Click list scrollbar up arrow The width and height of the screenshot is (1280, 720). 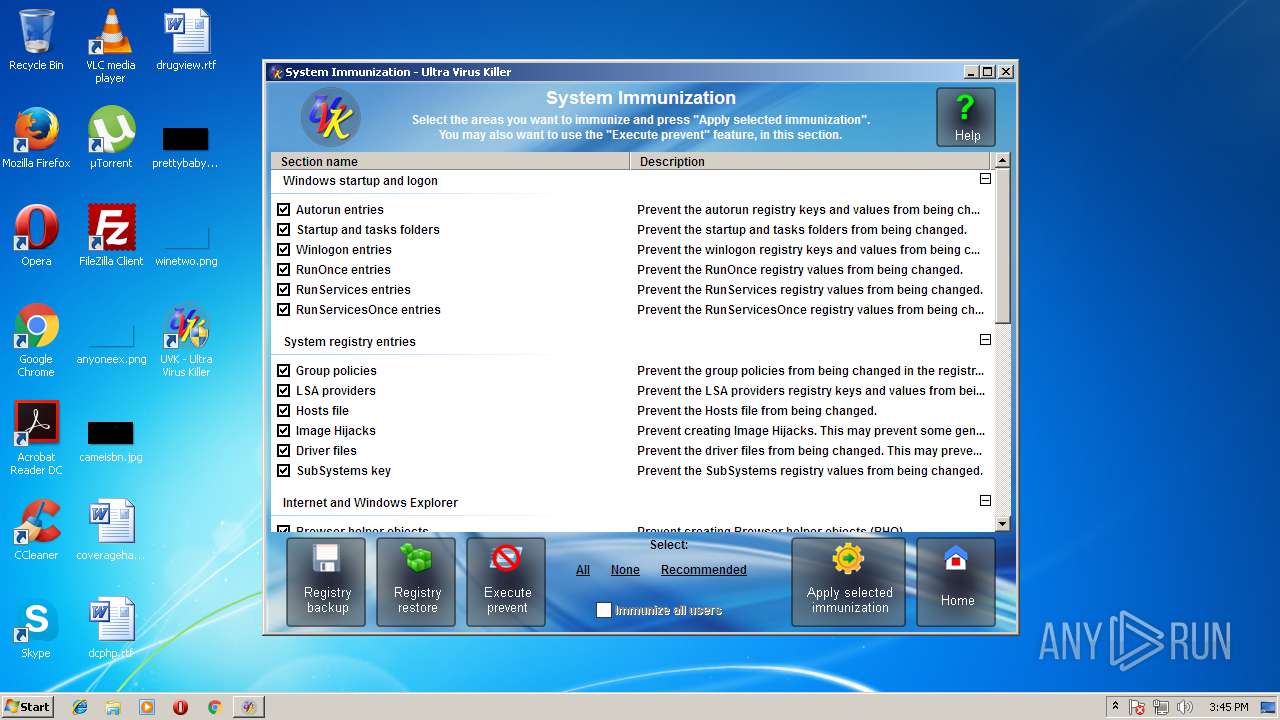point(1002,160)
